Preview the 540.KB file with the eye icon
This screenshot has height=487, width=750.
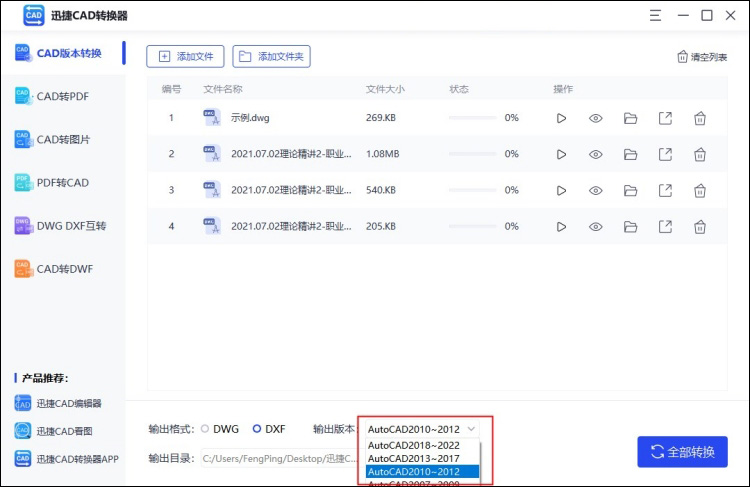(596, 191)
